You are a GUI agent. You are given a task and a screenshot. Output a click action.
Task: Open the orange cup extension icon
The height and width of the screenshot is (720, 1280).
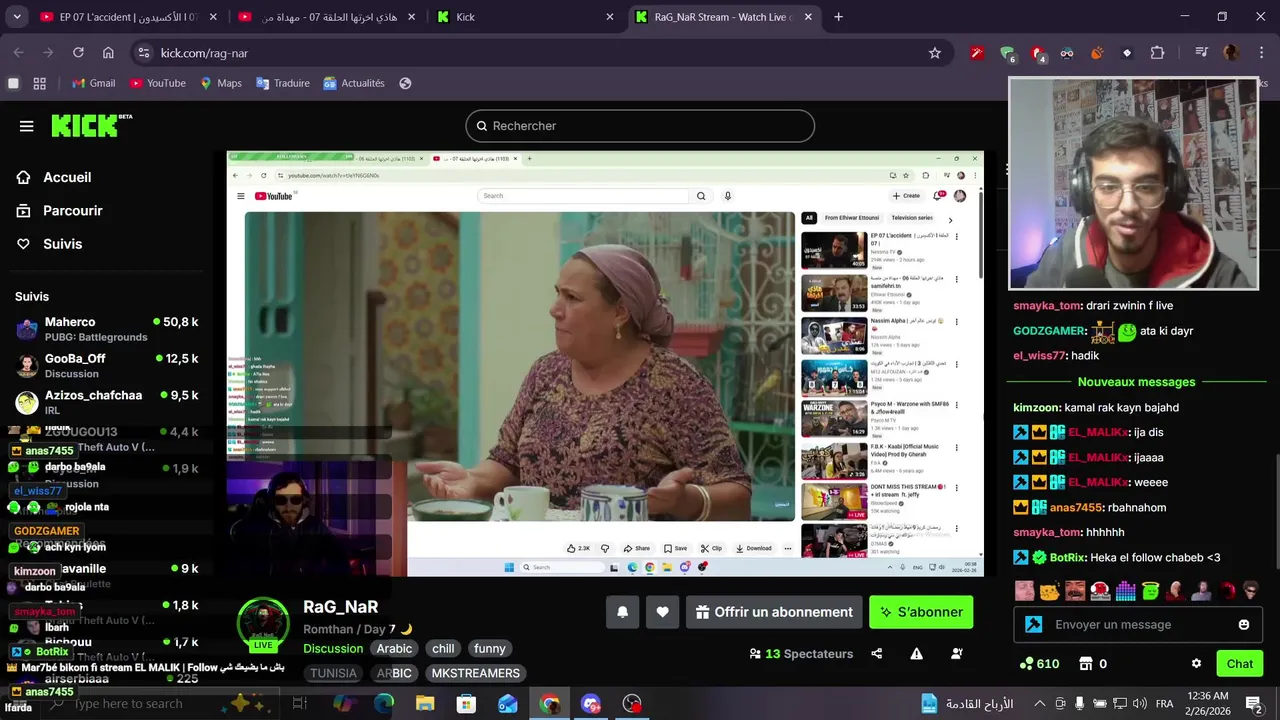pos(1097,53)
